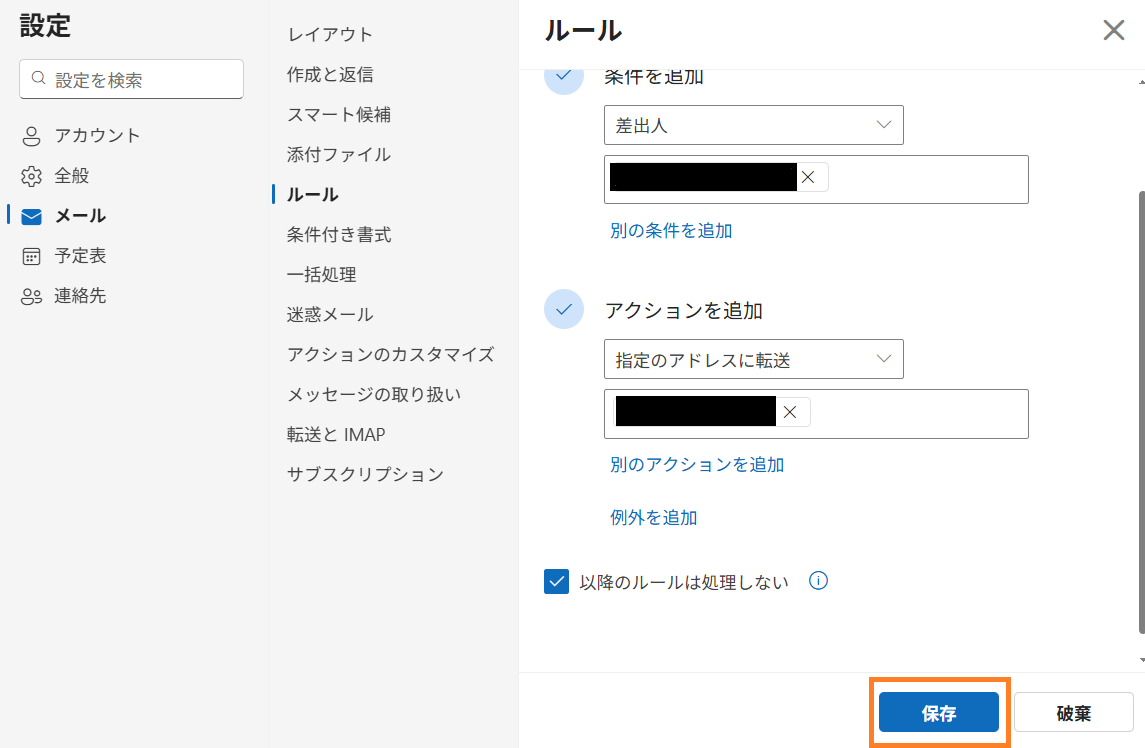
Task: Click the Calendar icon in sidebar
Action: pyautogui.click(x=32, y=256)
